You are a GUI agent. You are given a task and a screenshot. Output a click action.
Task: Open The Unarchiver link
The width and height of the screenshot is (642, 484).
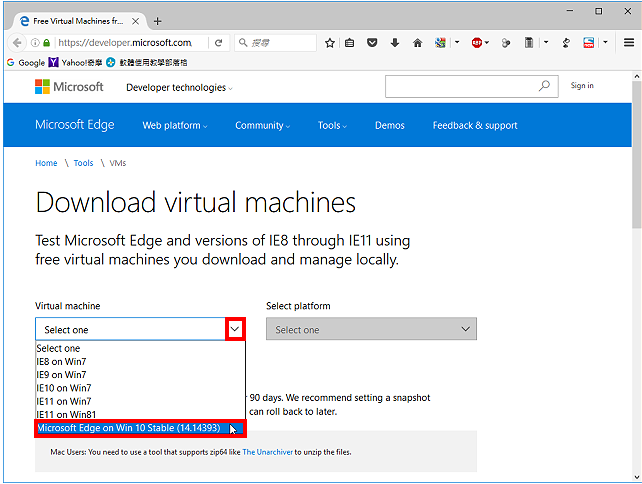[x=267, y=452]
